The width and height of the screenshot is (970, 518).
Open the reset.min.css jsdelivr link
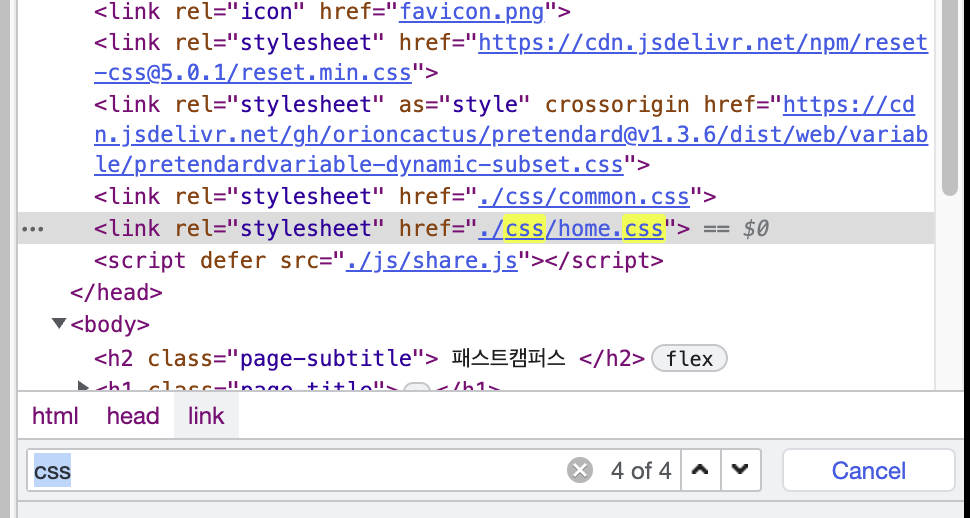click(x=511, y=58)
